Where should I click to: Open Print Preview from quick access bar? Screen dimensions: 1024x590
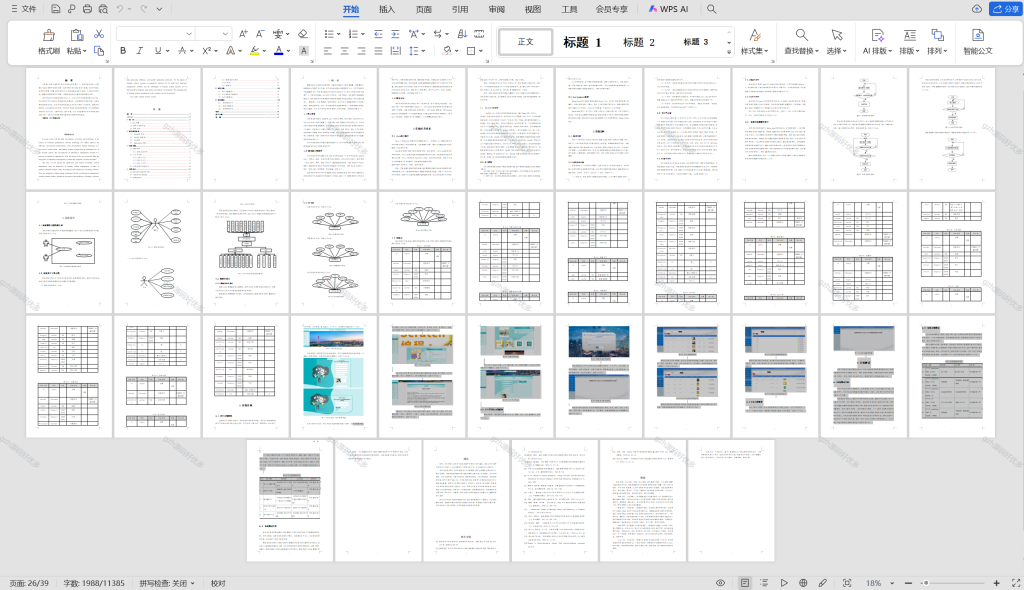click(103, 9)
